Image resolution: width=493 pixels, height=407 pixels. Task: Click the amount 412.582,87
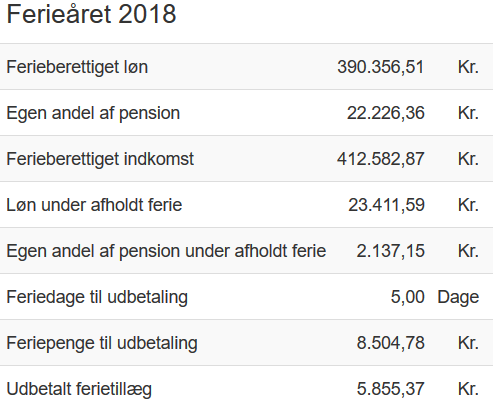(381, 159)
